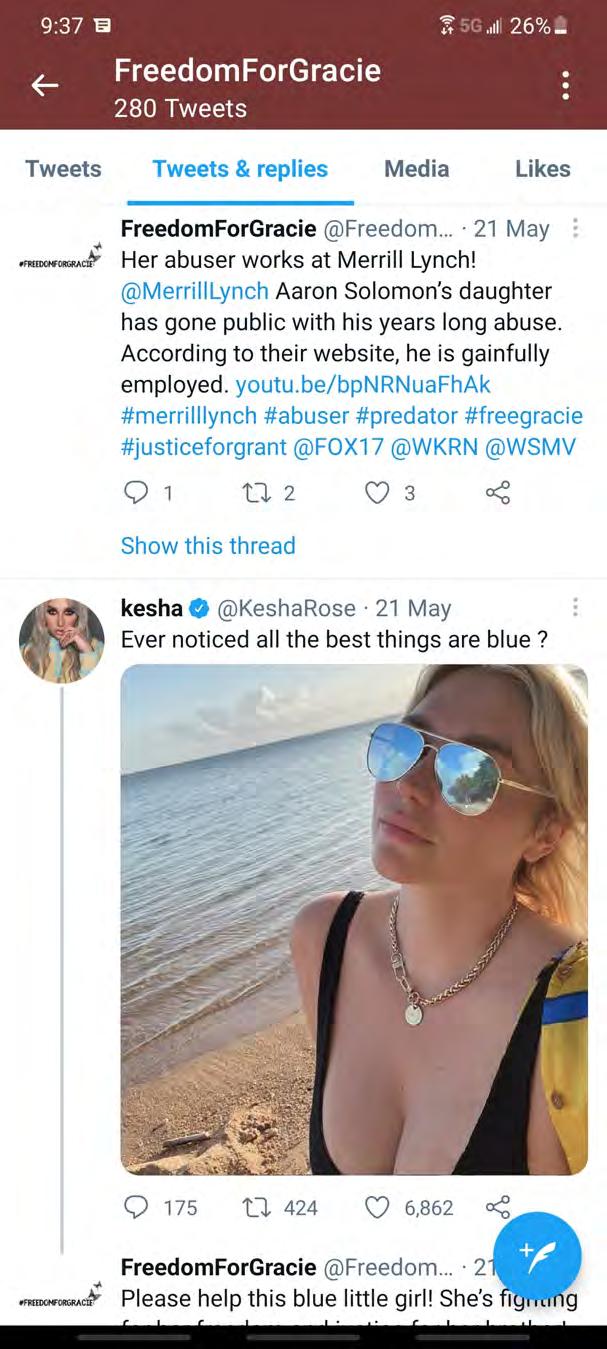The height and width of the screenshot is (1349, 607).
Task: Retweet the Merrill Lynch tweet
Action: click(x=256, y=493)
